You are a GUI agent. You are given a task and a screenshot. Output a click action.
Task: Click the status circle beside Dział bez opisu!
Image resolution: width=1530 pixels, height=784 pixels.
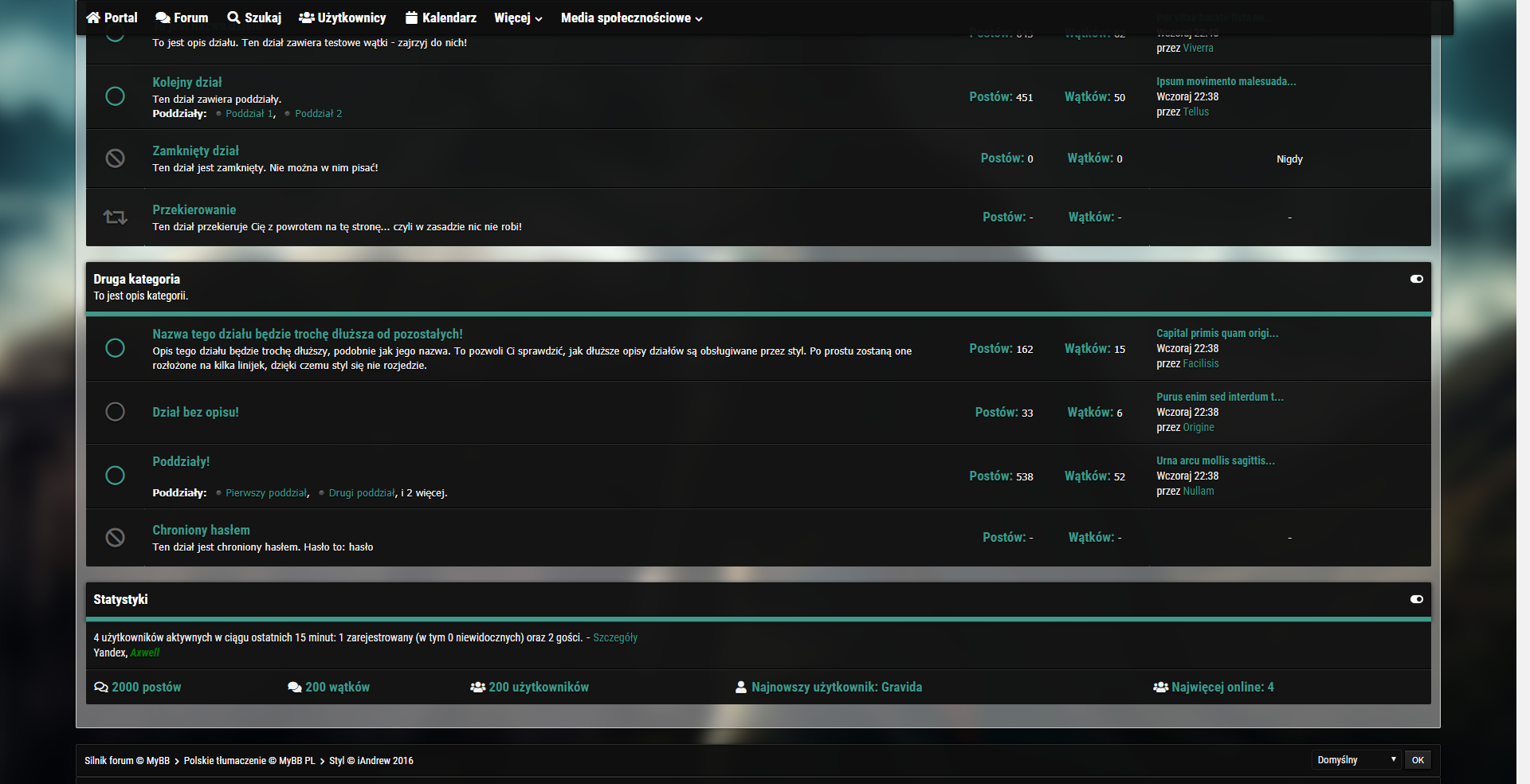click(115, 412)
